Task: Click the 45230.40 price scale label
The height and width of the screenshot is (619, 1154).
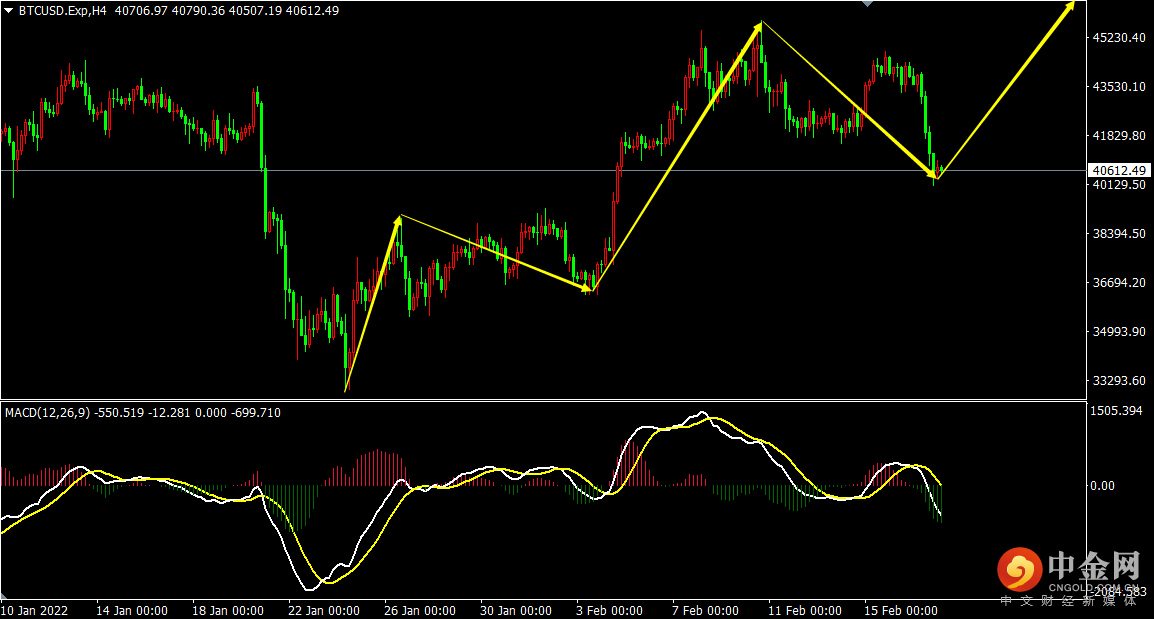Action: (1119, 38)
